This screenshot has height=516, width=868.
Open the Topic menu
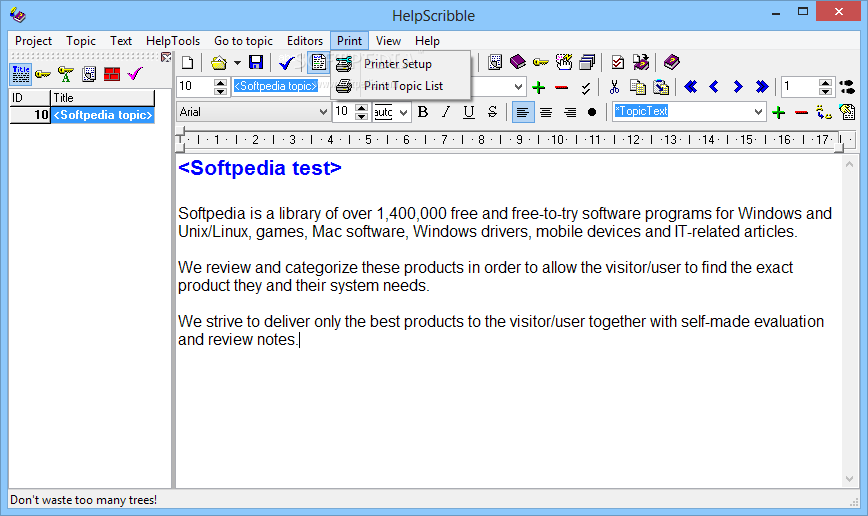click(x=81, y=41)
